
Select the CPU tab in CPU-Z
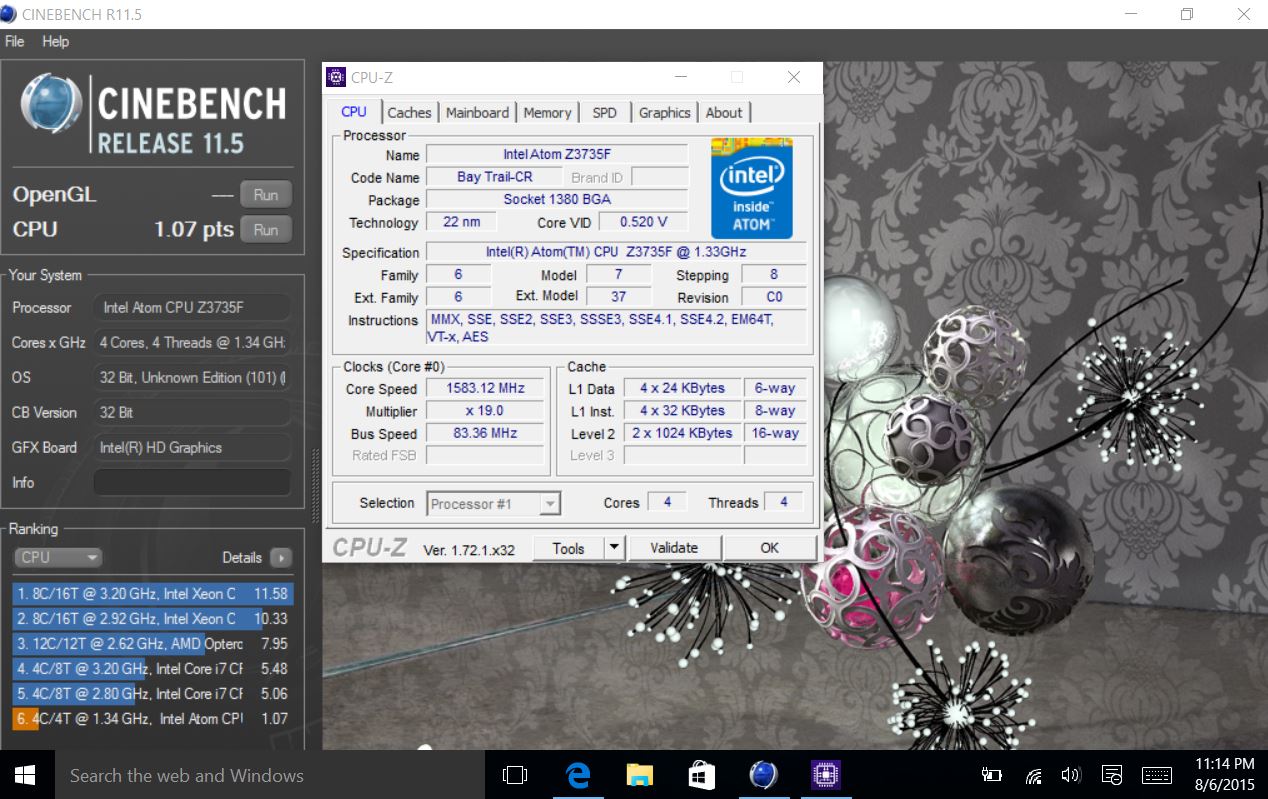(354, 111)
